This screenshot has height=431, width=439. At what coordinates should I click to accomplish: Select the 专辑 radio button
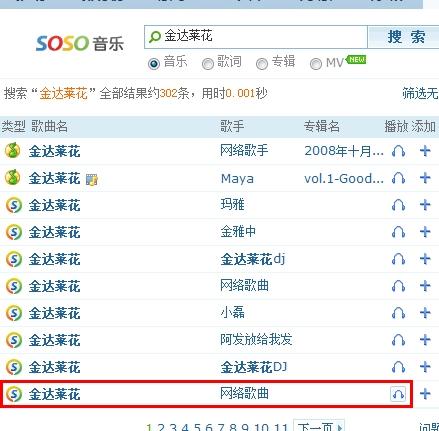click(262, 63)
